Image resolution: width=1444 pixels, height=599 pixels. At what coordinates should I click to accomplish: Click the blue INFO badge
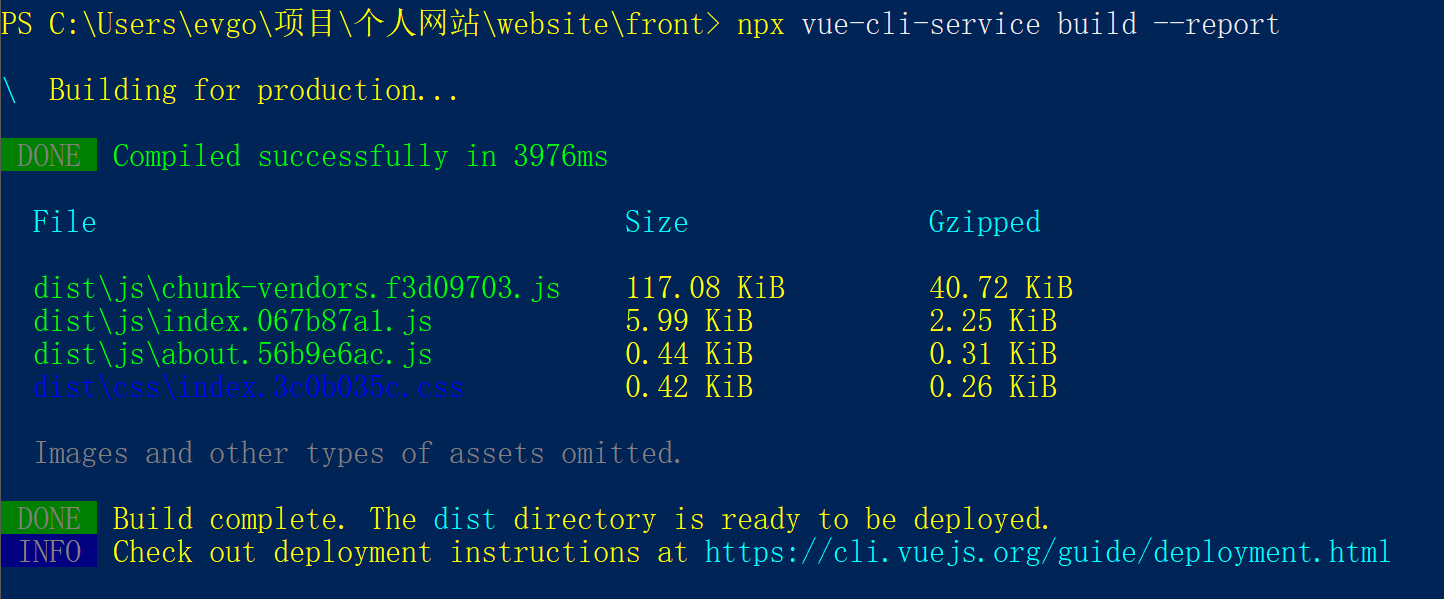point(49,552)
